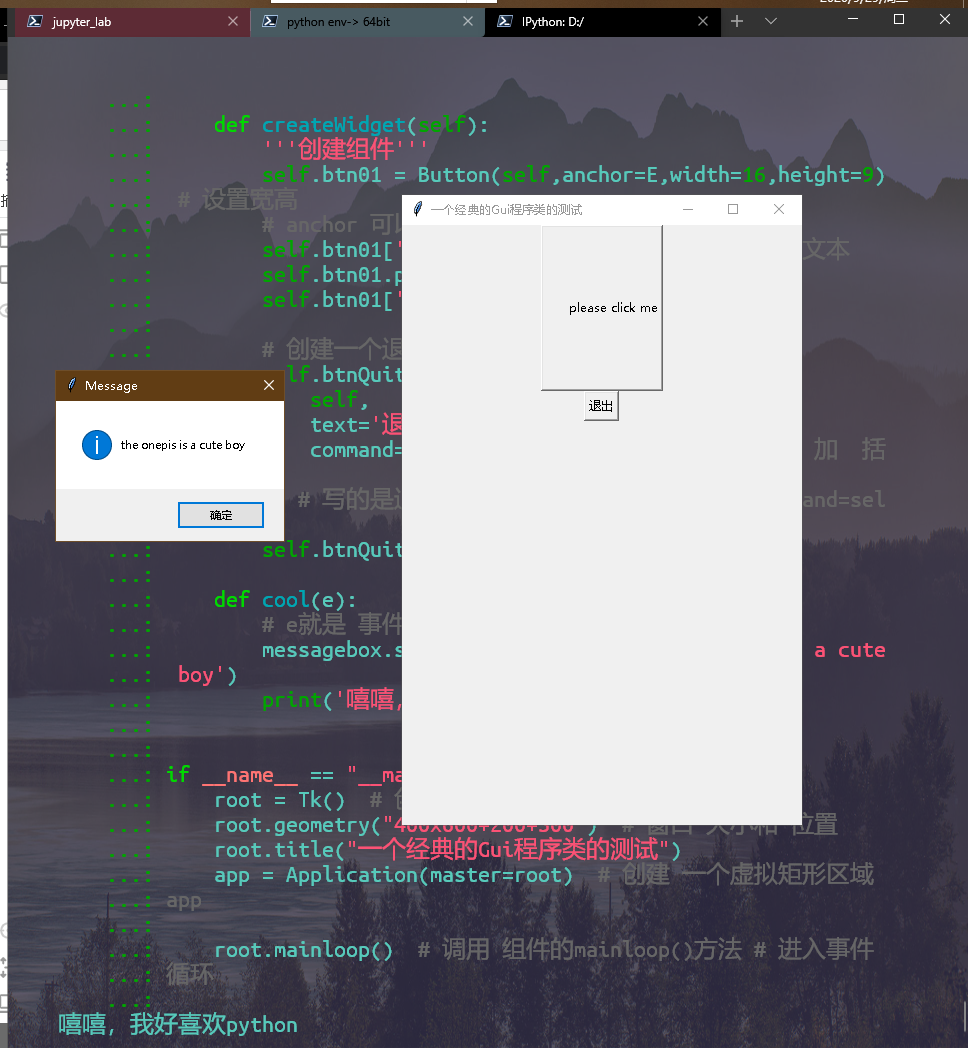Expand the terminal profile dropdown chevron
Viewport: 968px width, 1048px height.
[x=771, y=21]
